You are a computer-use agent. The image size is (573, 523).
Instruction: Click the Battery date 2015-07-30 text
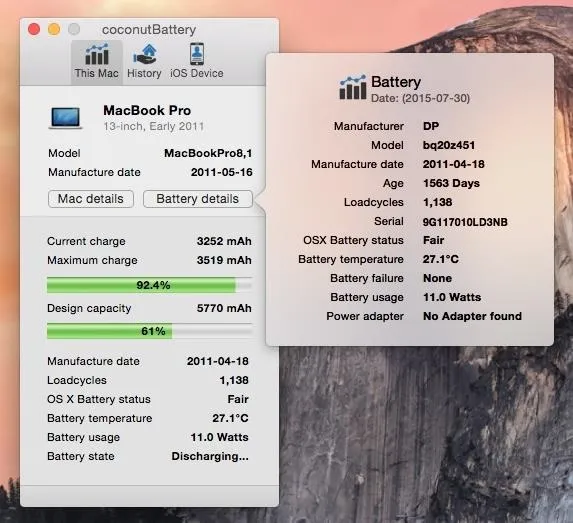[x=420, y=98]
